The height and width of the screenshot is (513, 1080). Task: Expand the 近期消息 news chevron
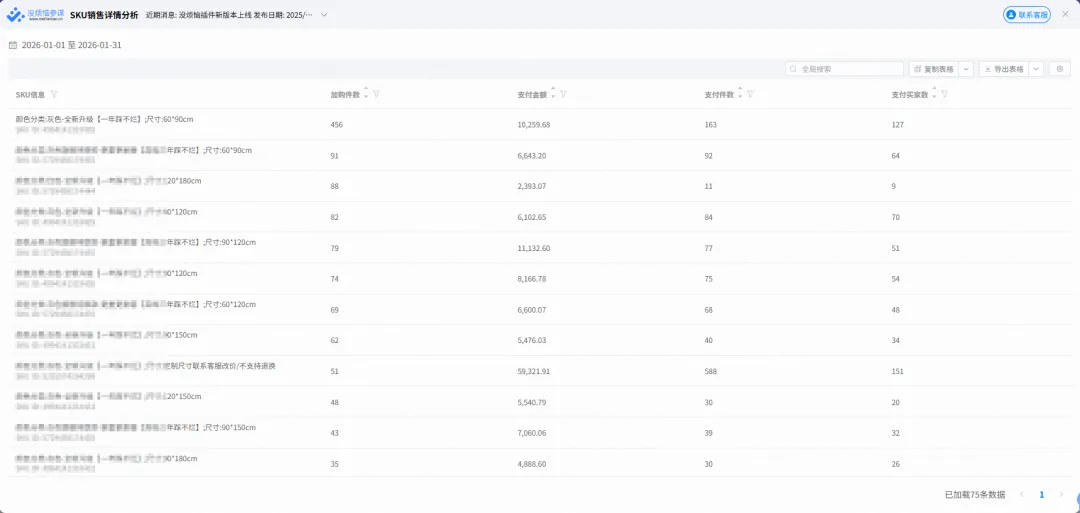tap(324, 14)
